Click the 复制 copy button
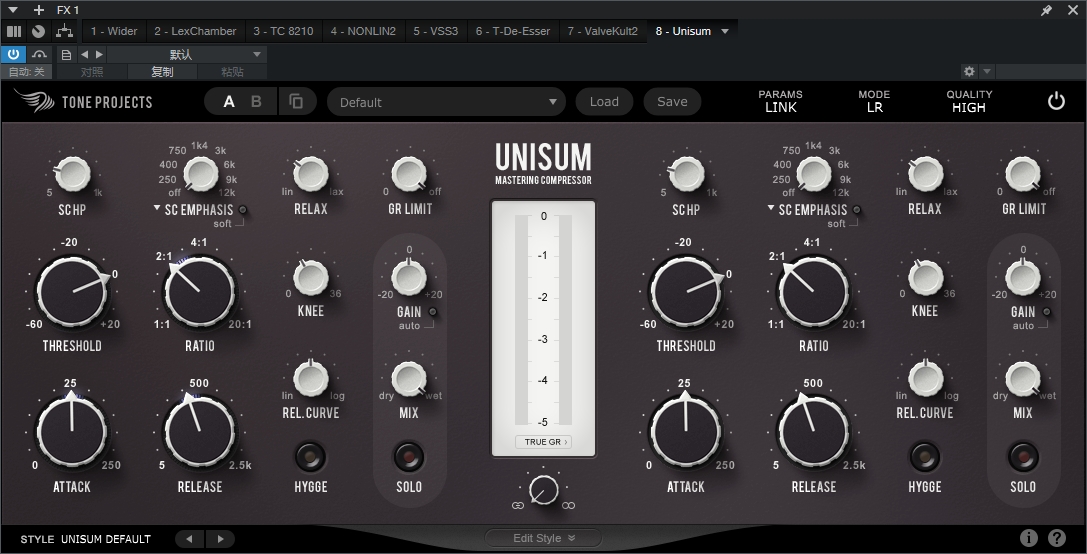 click(162, 71)
